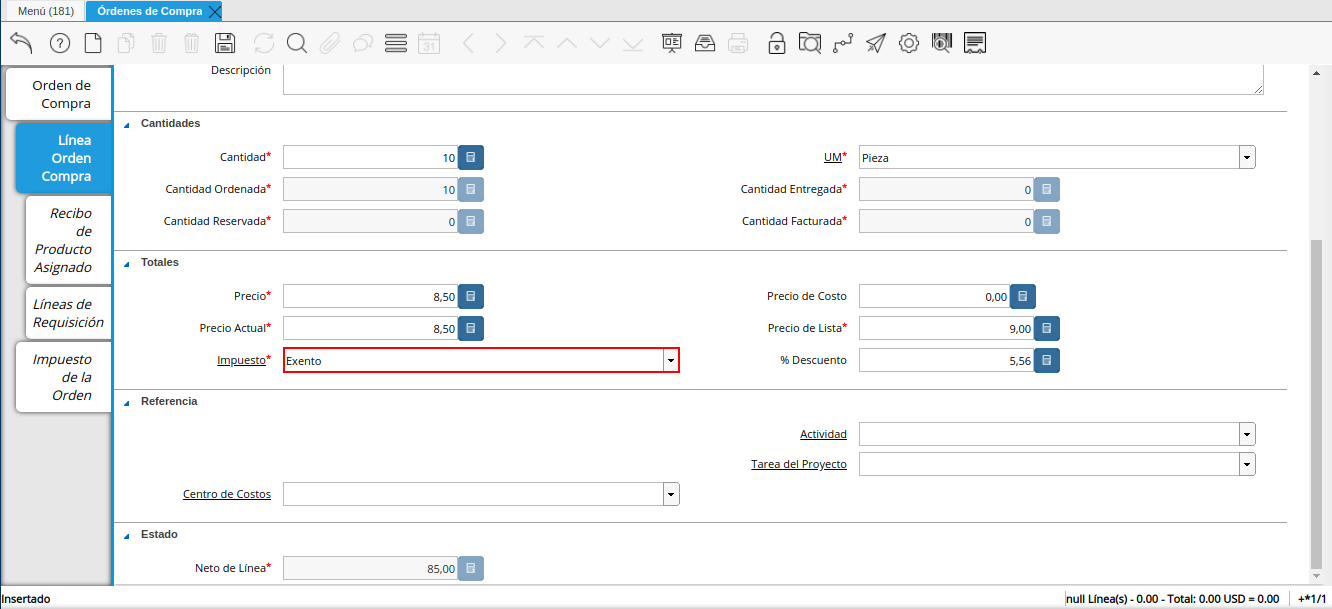Image resolution: width=1332 pixels, height=609 pixels.
Task: Collapse the Cantidades section
Action: 127,124
